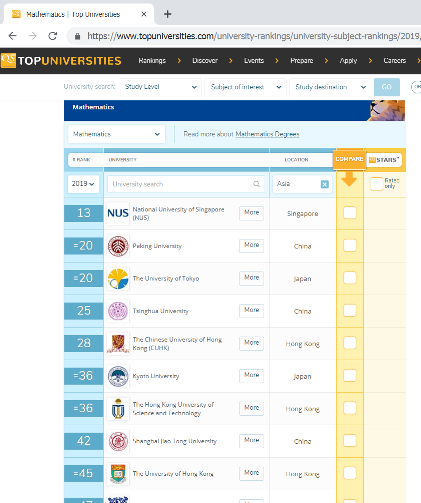
Task: Open the Events menu
Action: pyautogui.click(x=254, y=61)
